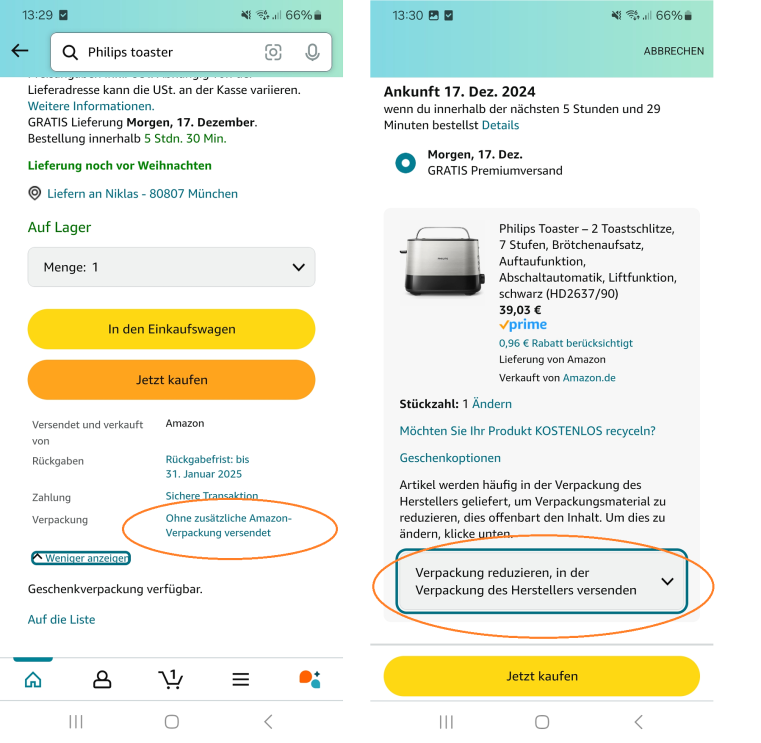The height and width of the screenshot is (743, 761).
Task: Click the orange Jetzt kaufen button
Action: coord(171,380)
